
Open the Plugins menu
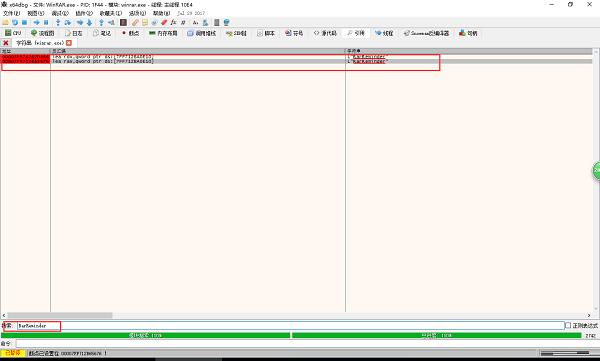point(84,13)
